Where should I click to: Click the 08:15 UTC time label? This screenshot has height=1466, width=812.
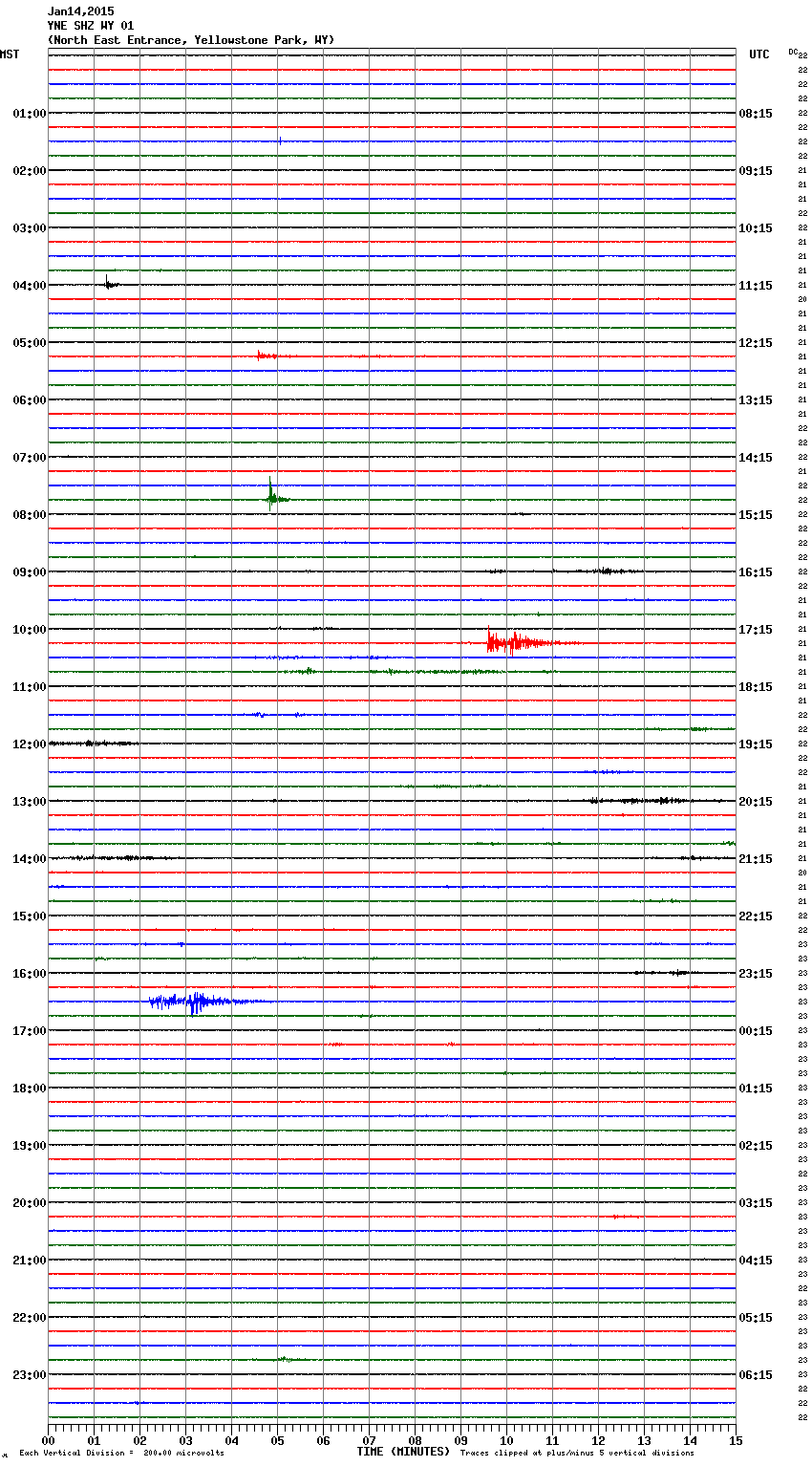756,114
